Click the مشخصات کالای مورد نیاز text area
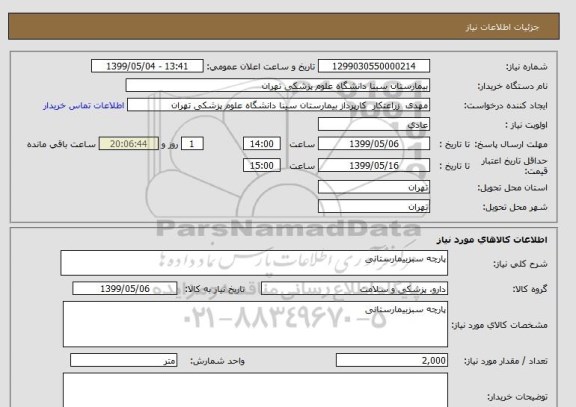The image size is (576, 407). (255, 324)
